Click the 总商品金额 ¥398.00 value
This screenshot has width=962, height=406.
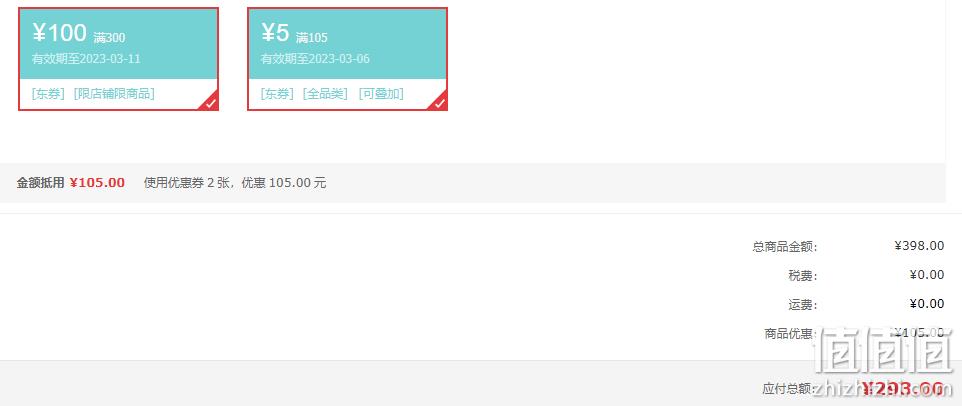[919, 246]
